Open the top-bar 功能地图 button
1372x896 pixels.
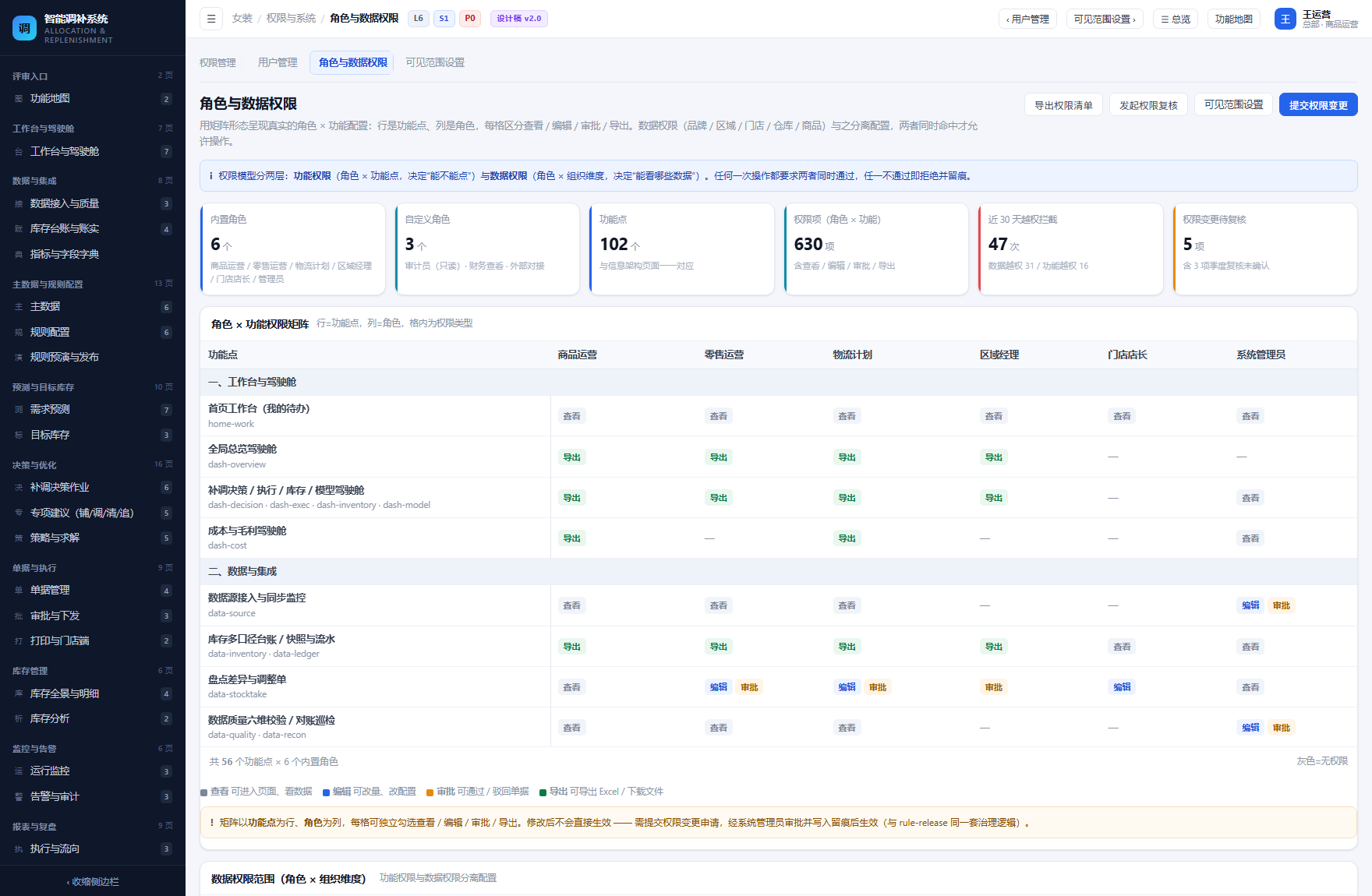1233,19
